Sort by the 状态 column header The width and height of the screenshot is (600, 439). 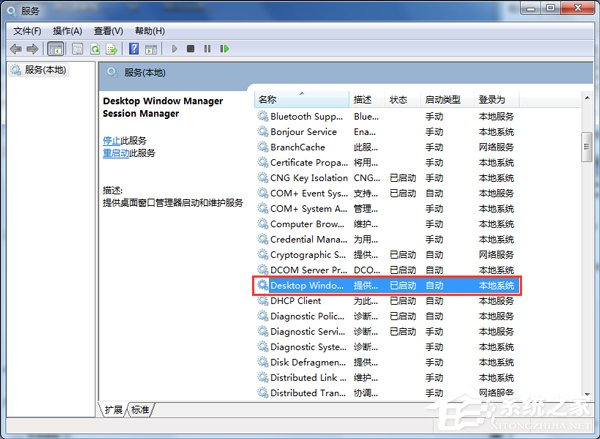(x=403, y=100)
